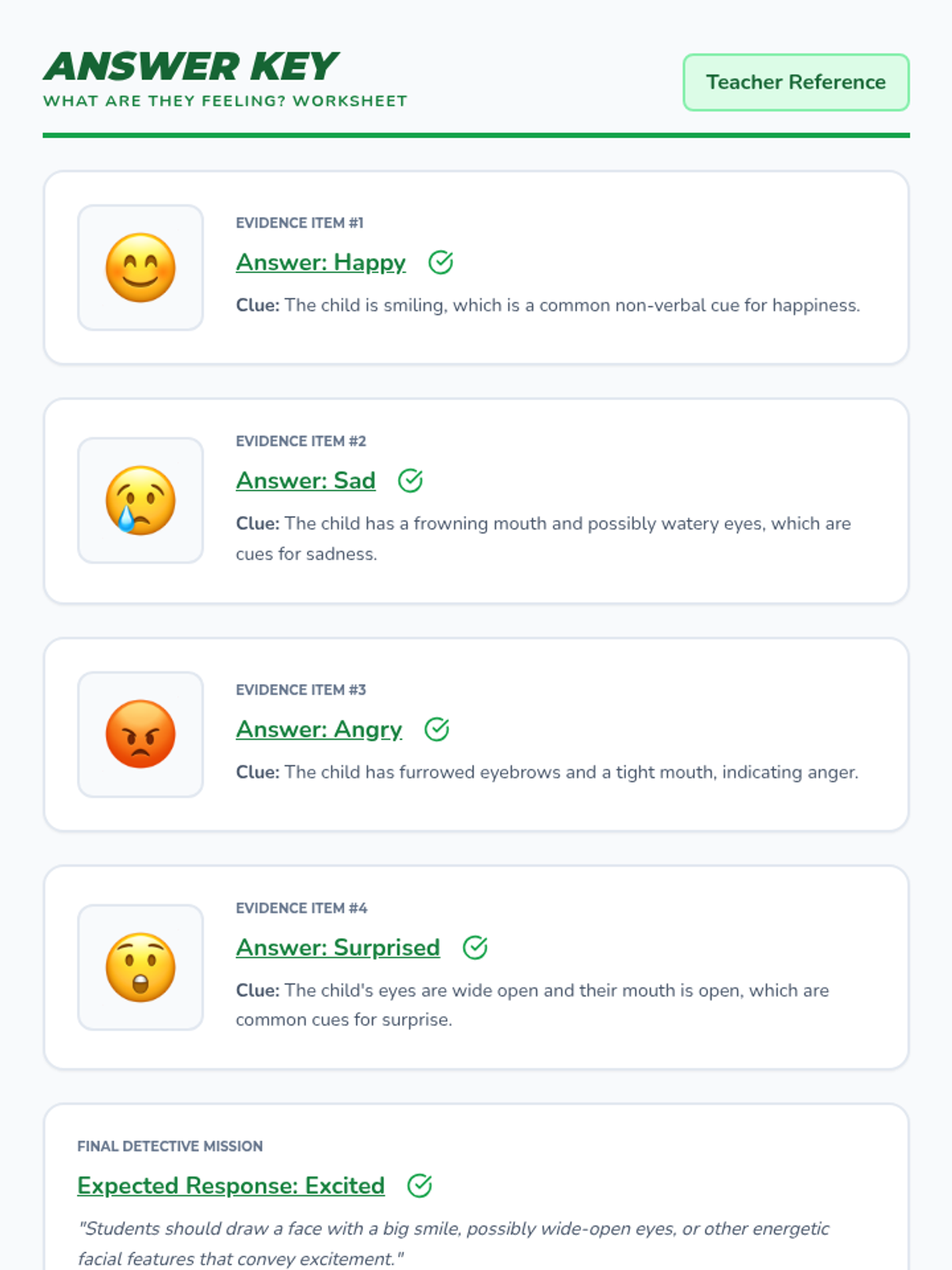The image size is (952, 1270).
Task: Open the Answer: Happy link
Action: pos(321,262)
